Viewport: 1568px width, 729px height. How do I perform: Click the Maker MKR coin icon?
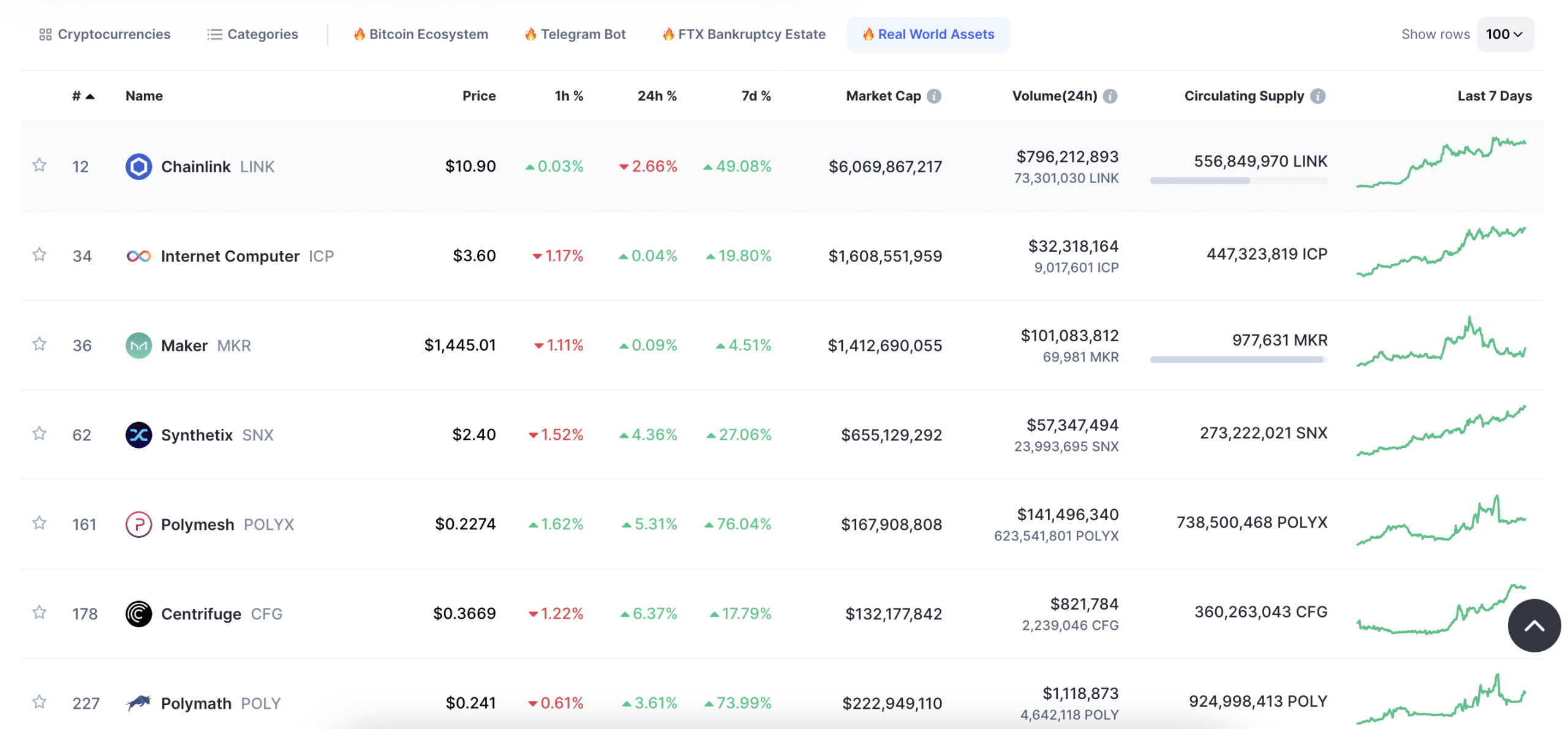click(138, 343)
